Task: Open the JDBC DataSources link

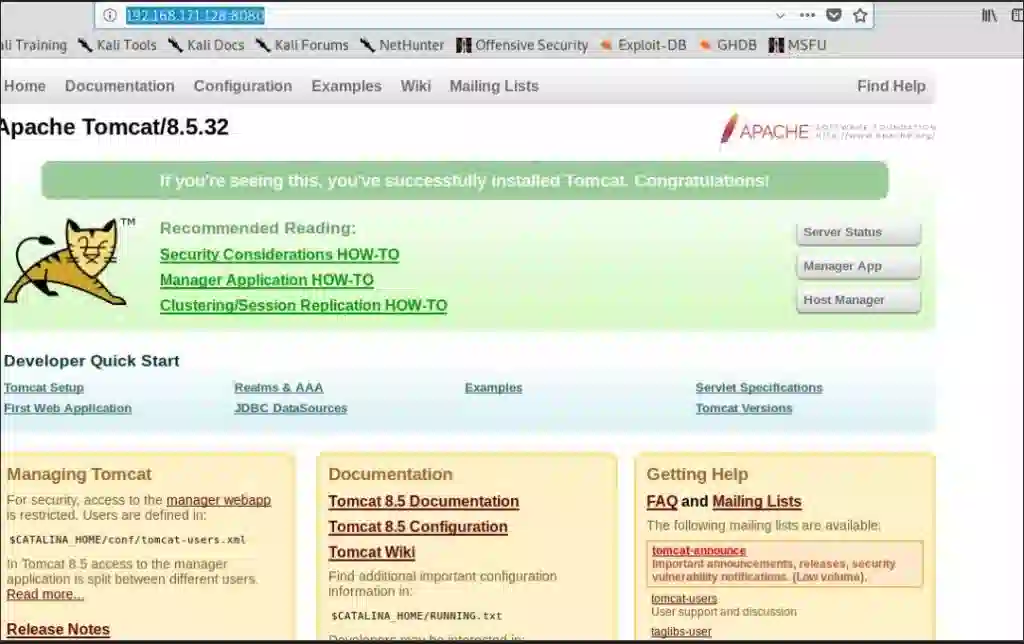Action: (x=291, y=408)
